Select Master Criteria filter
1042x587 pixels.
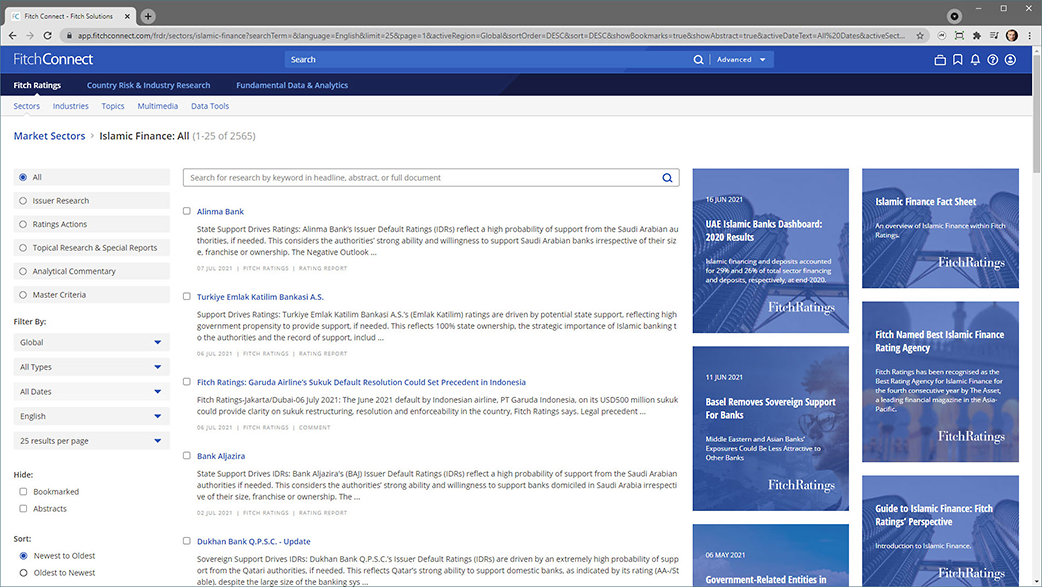point(23,294)
